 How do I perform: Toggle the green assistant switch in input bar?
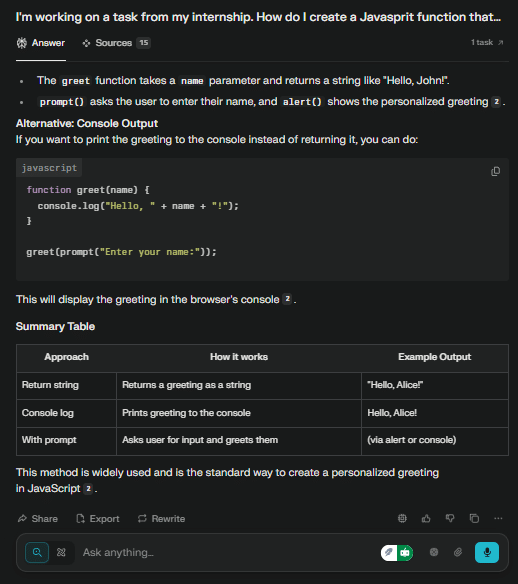click(x=397, y=552)
